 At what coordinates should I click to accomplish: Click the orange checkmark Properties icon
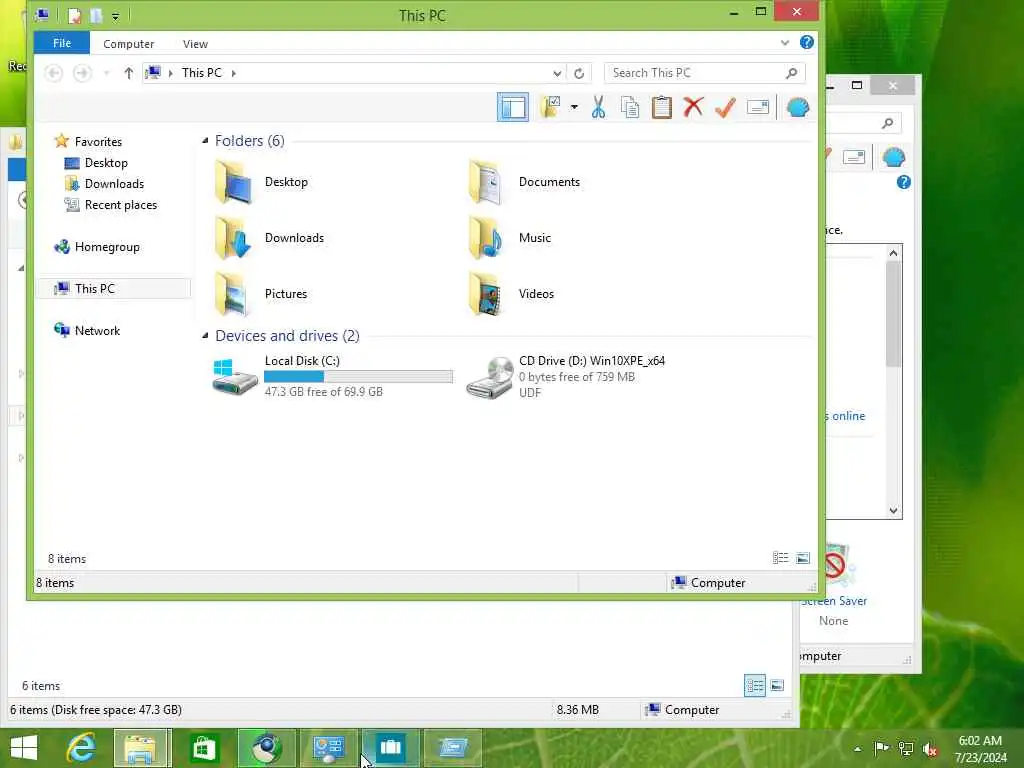tap(726, 107)
